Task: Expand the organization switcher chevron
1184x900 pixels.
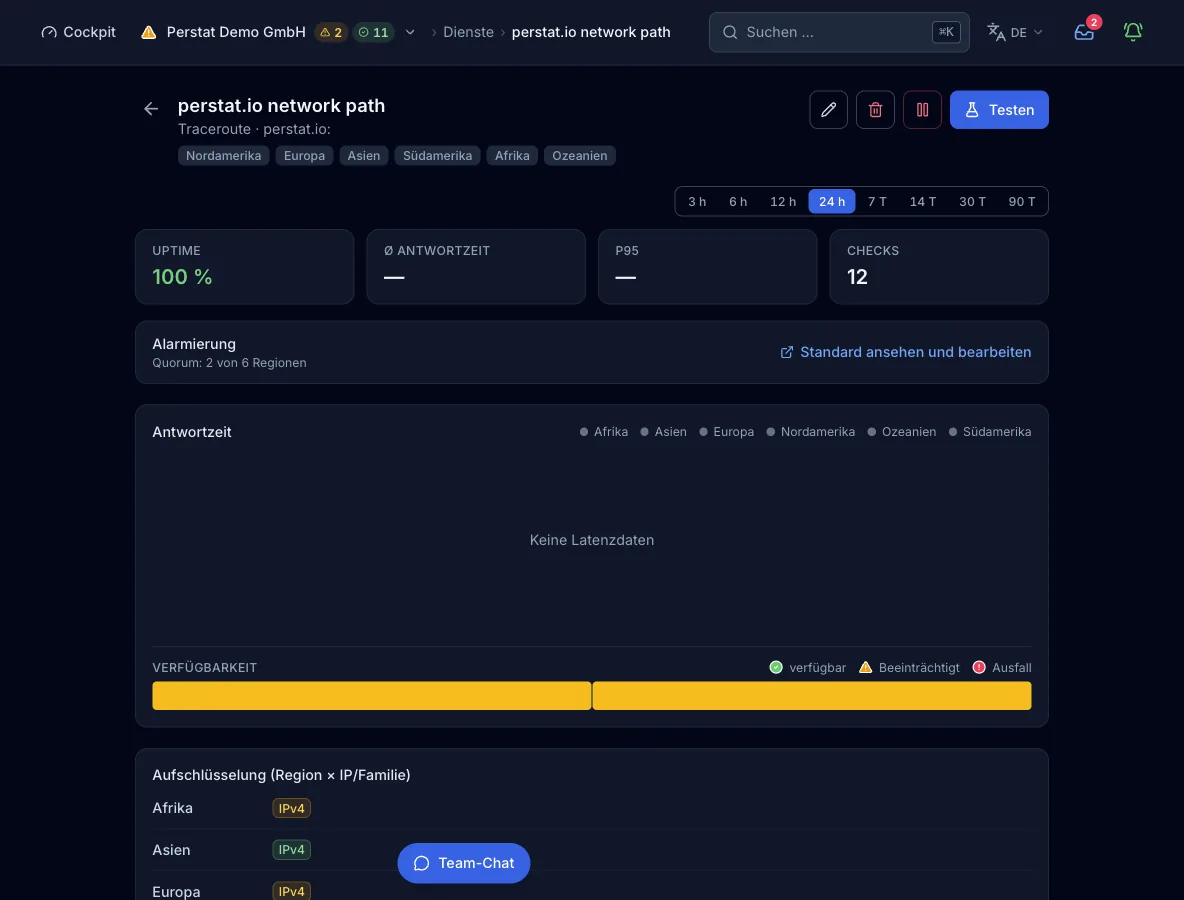Action: (x=410, y=32)
